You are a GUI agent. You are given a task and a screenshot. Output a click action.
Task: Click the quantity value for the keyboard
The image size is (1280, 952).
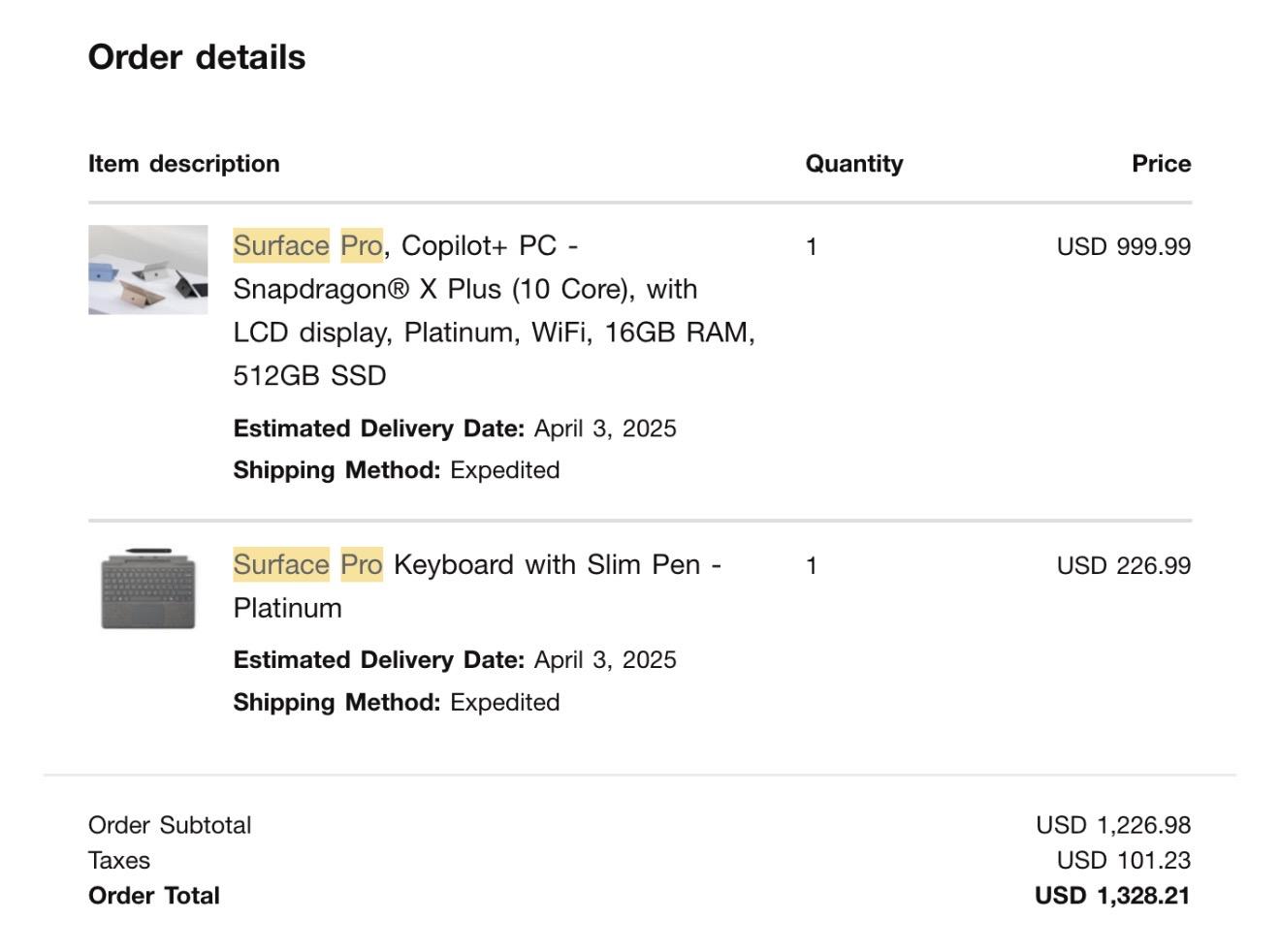[812, 566]
